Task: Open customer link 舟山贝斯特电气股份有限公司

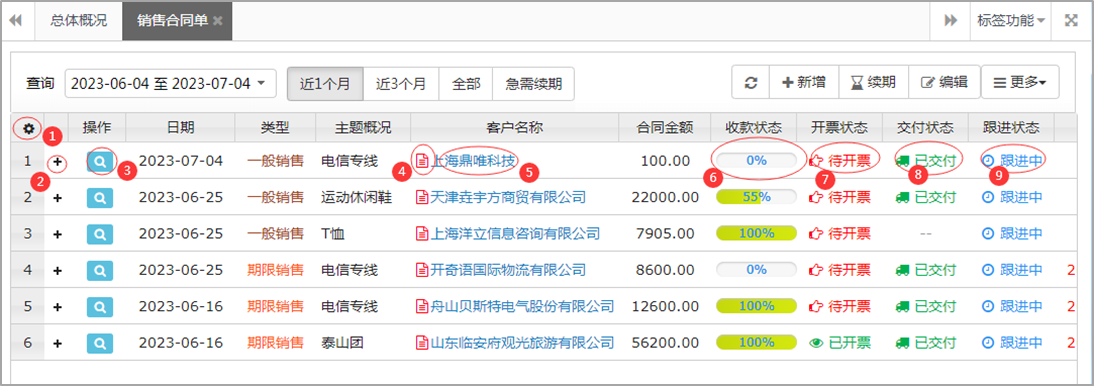Action: pos(523,306)
